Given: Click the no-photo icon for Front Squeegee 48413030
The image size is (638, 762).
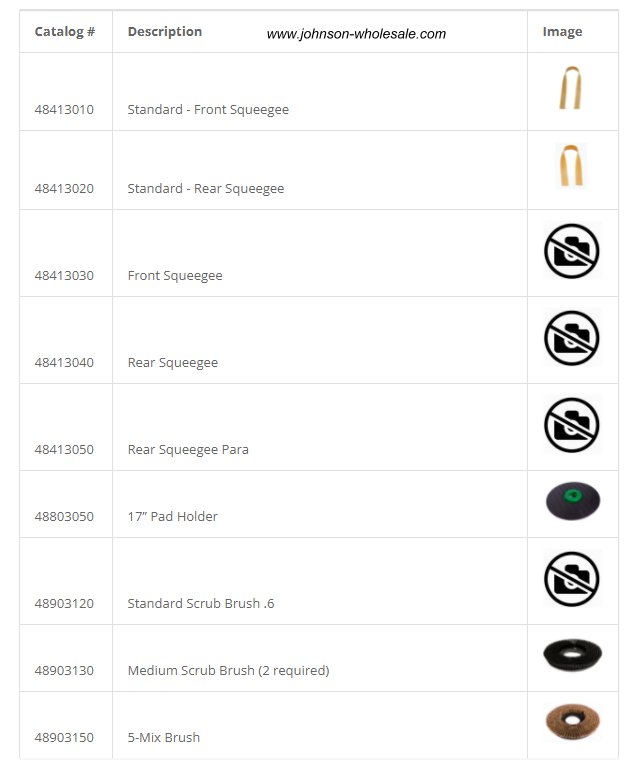Looking at the screenshot, I should click(x=572, y=251).
